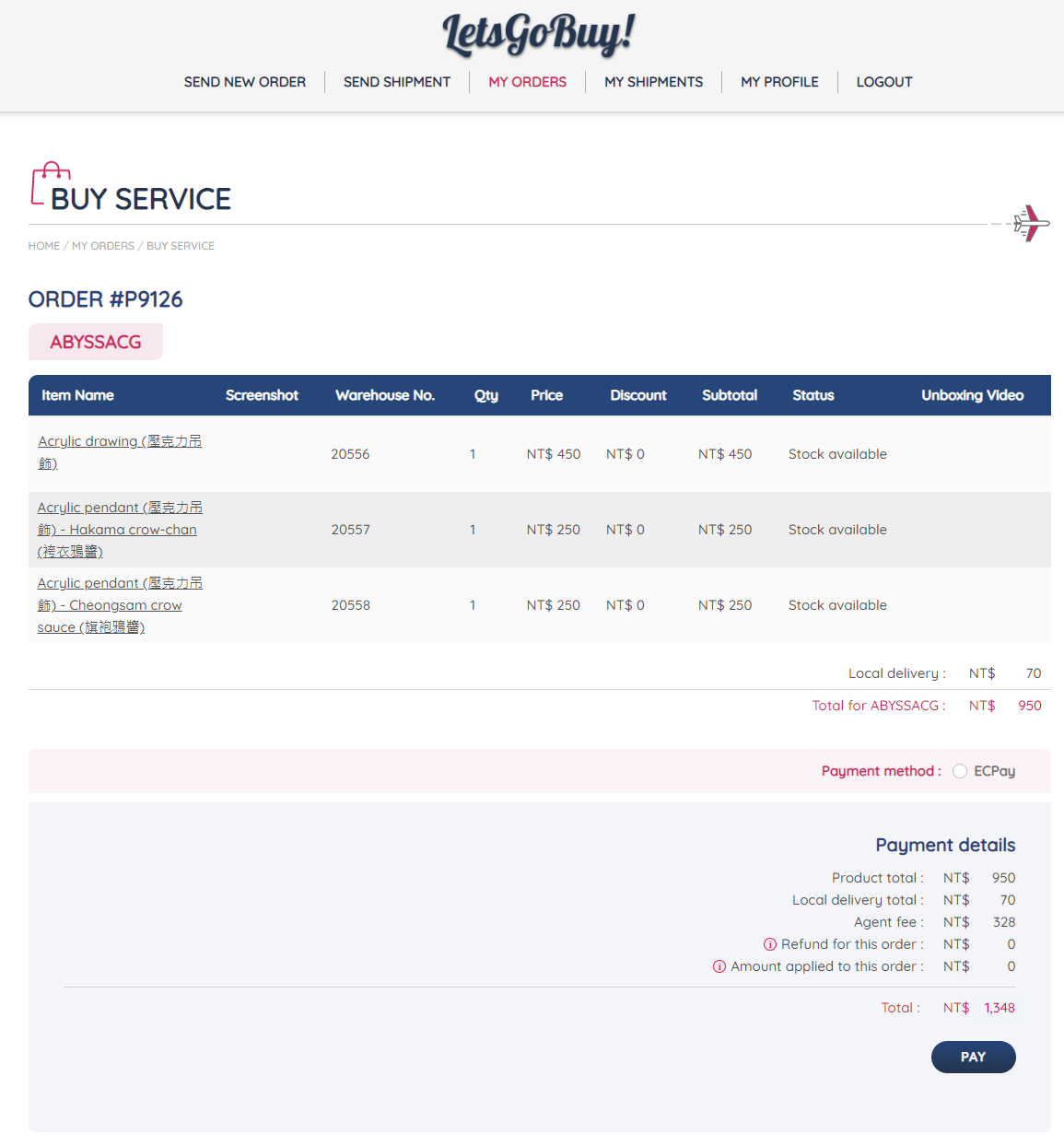Viewport: 1064px width, 1146px height.
Task: Open My Profile page
Action: pos(779,82)
